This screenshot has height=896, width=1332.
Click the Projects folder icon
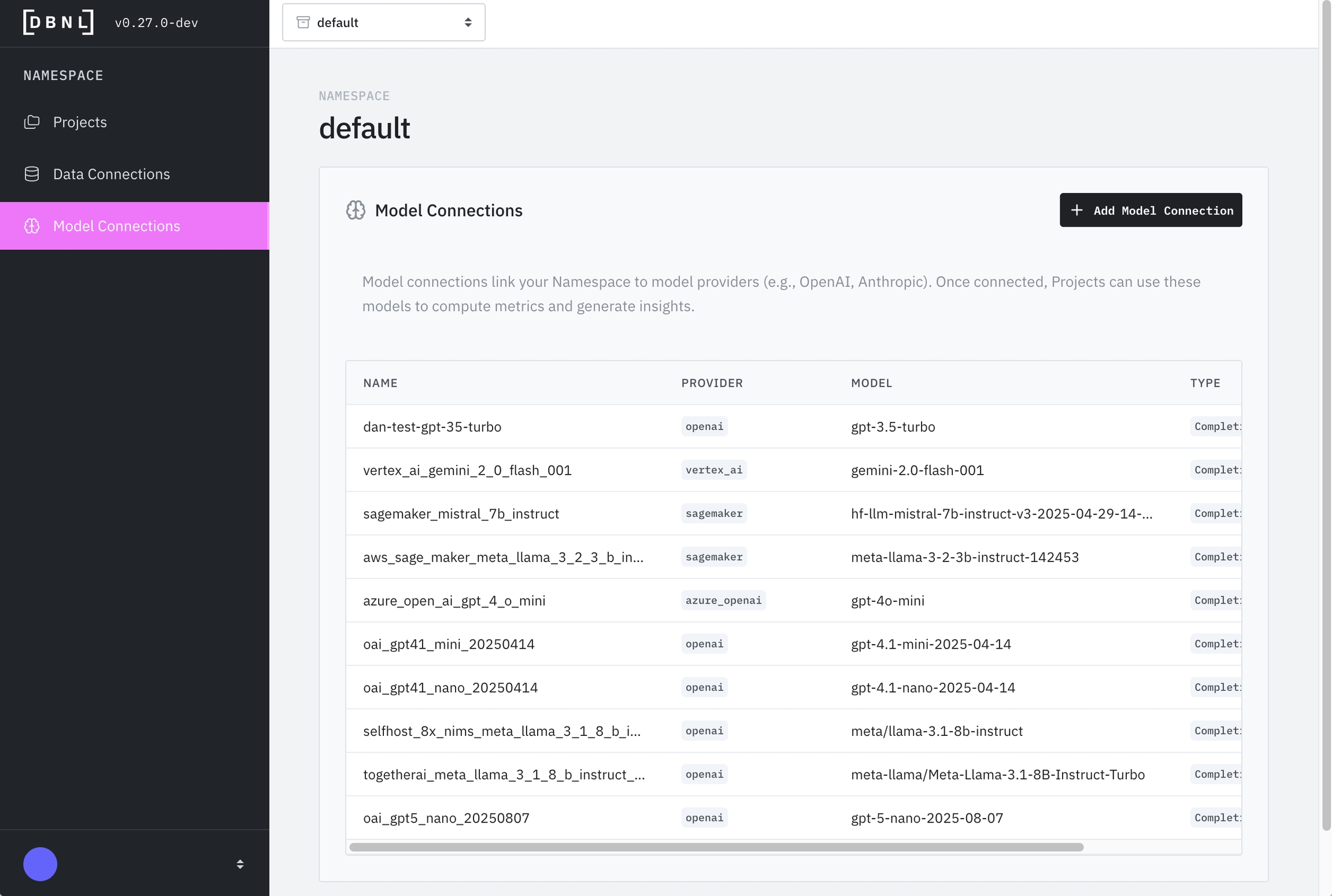[x=32, y=122]
